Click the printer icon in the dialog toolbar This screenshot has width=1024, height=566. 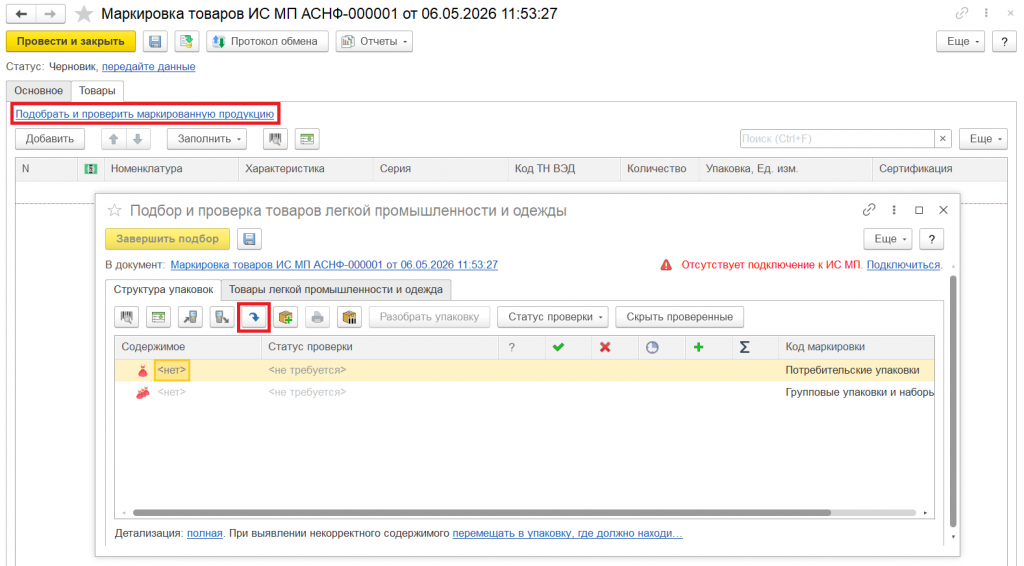point(317,317)
